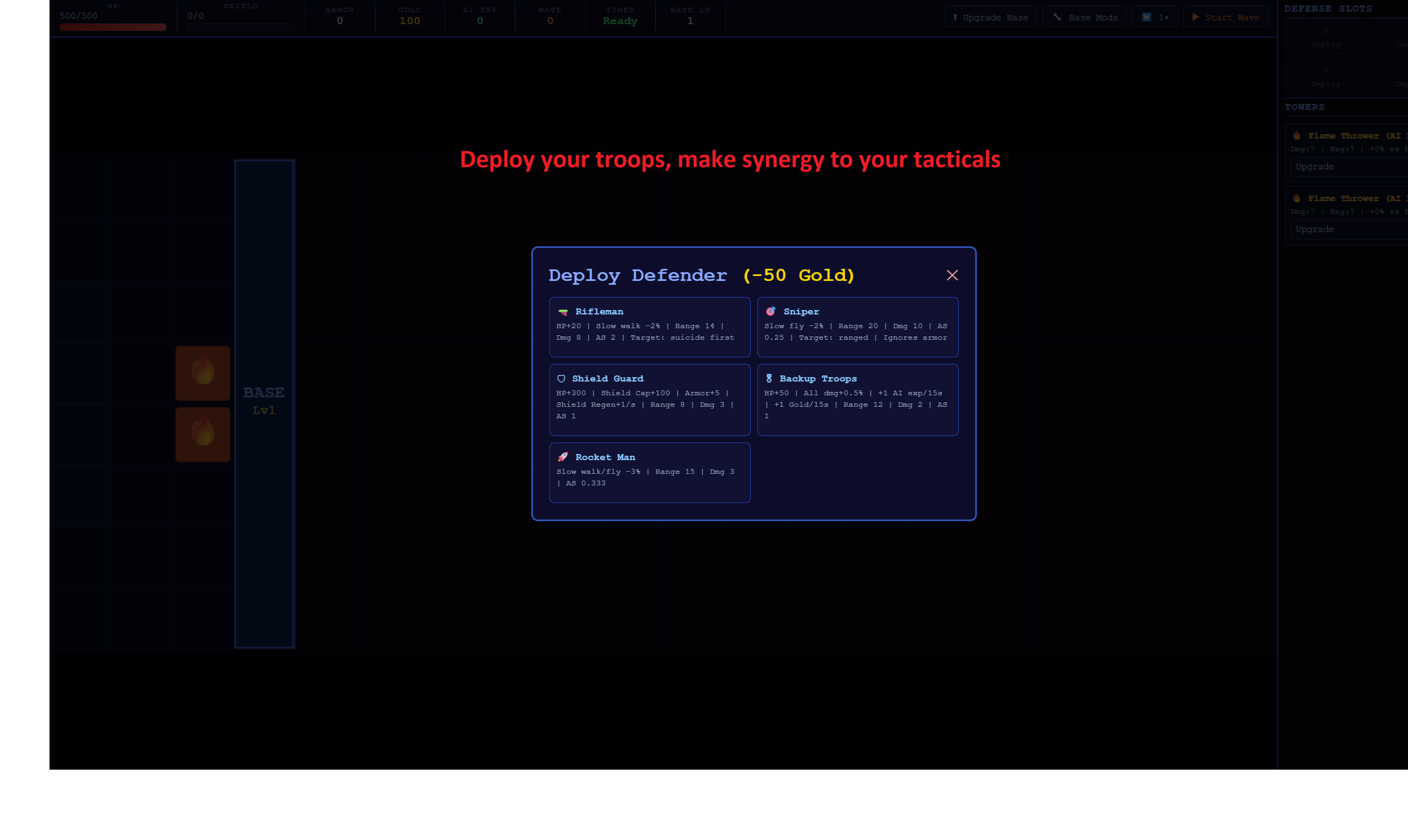Click the Base Lv value 1

690,21
